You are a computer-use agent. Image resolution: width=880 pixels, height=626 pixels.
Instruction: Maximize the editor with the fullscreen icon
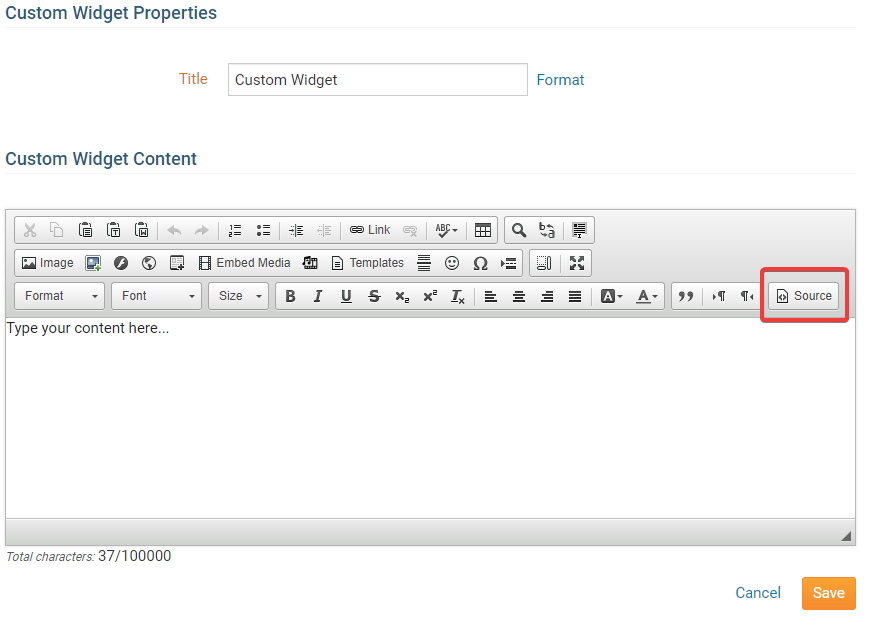coord(577,263)
